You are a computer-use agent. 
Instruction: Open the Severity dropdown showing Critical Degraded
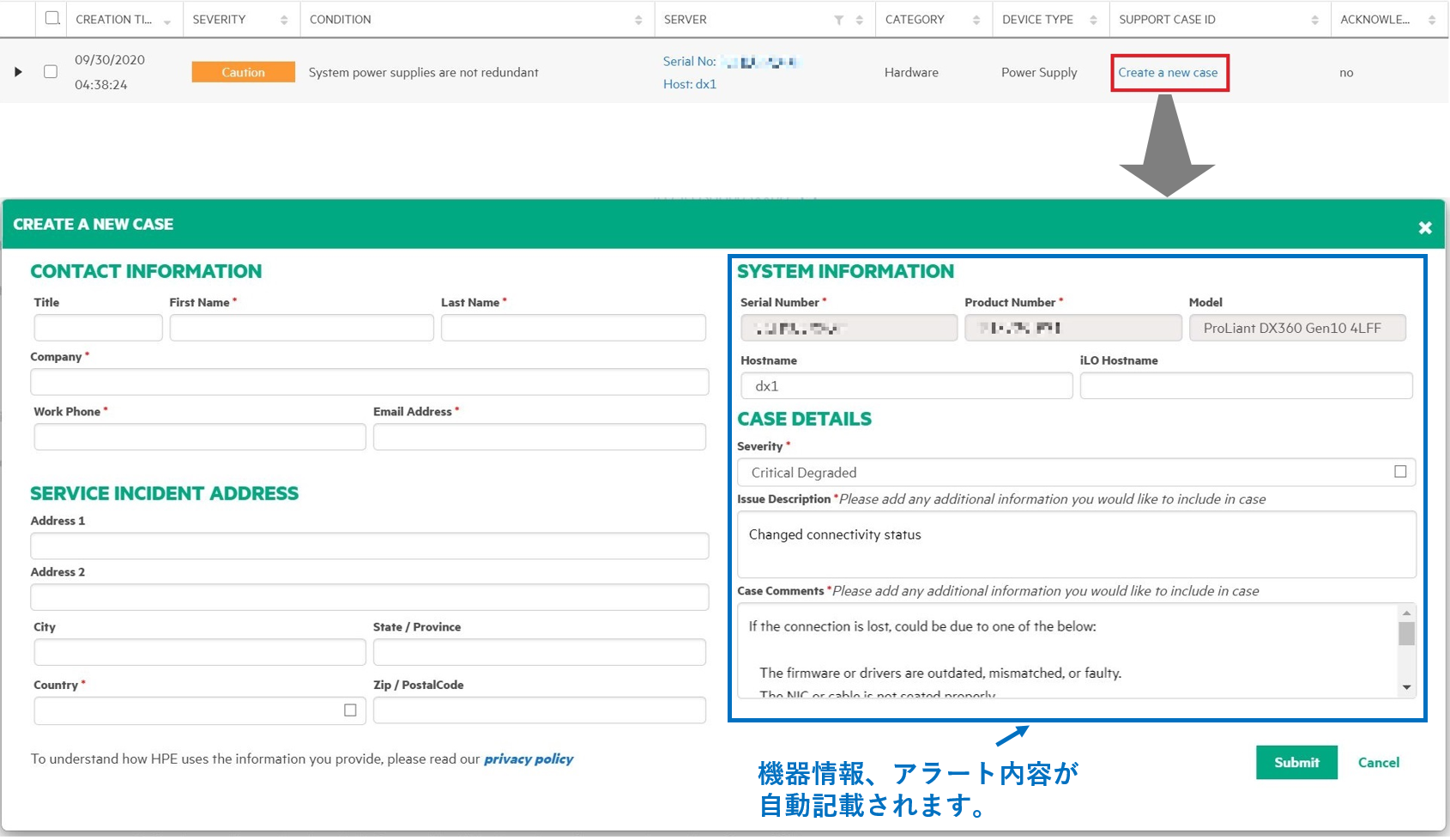pos(1076,472)
